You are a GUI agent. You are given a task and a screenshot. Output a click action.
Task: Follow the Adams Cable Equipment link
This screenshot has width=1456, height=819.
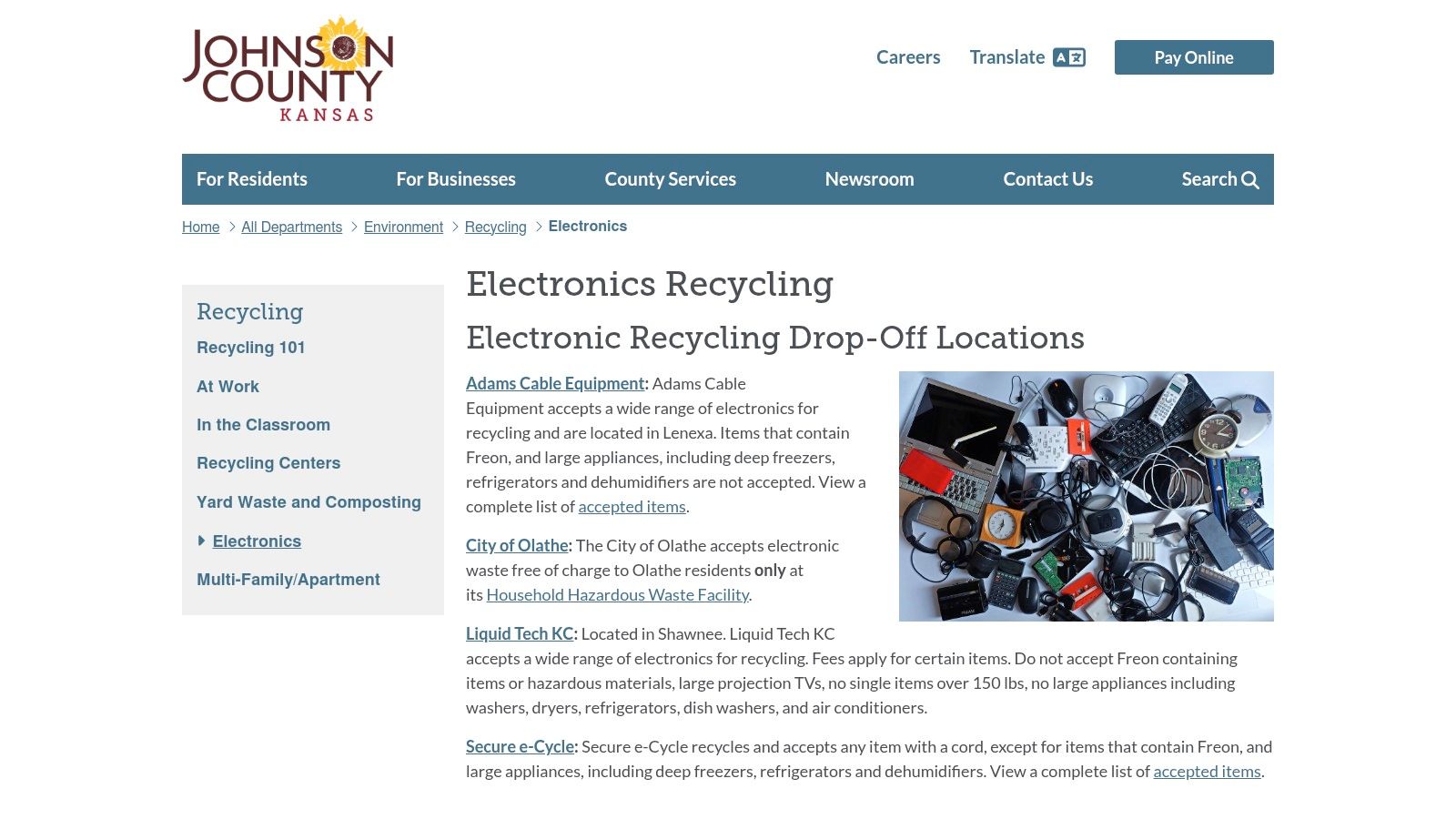click(554, 383)
